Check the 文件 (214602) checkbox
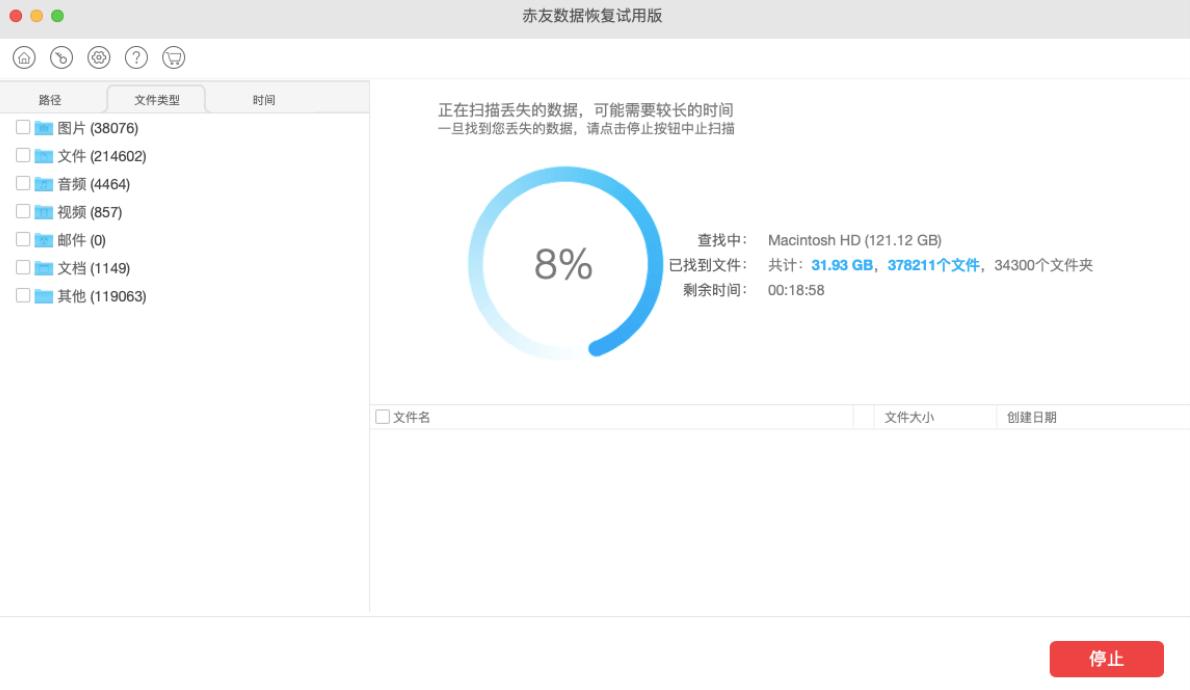This screenshot has height=690, width=1190. (x=23, y=156)
